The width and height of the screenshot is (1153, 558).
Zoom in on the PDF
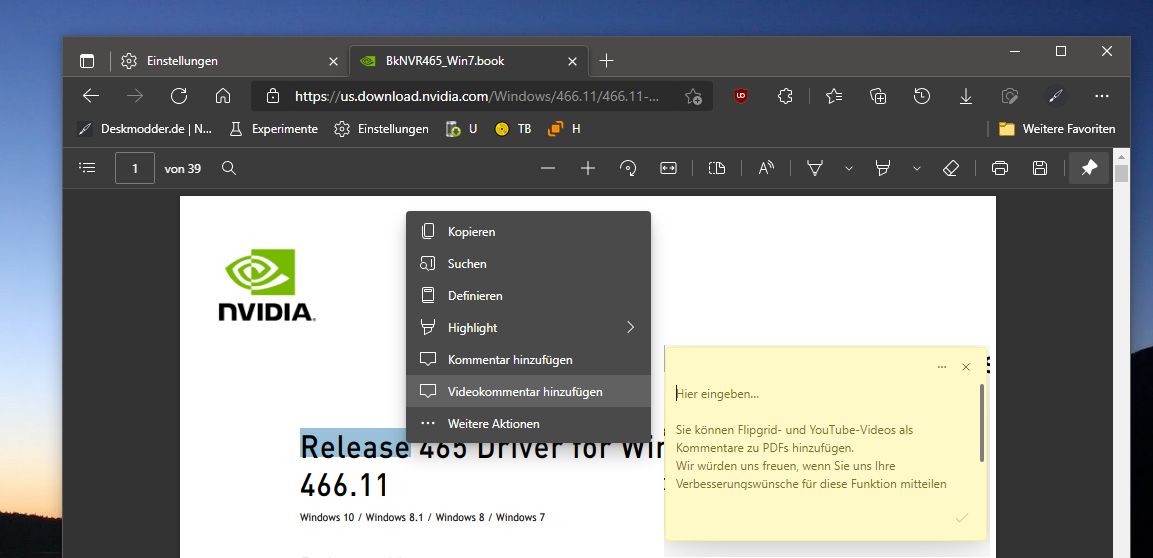[588, 168]
